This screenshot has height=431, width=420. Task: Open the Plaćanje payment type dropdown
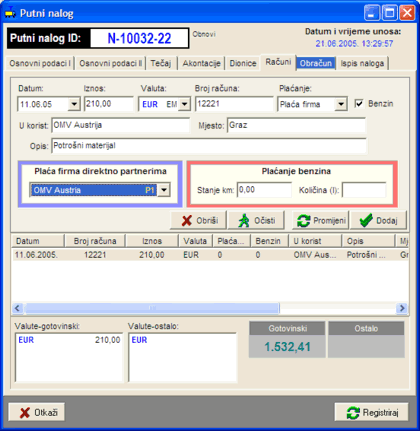[x=340, y=104]
